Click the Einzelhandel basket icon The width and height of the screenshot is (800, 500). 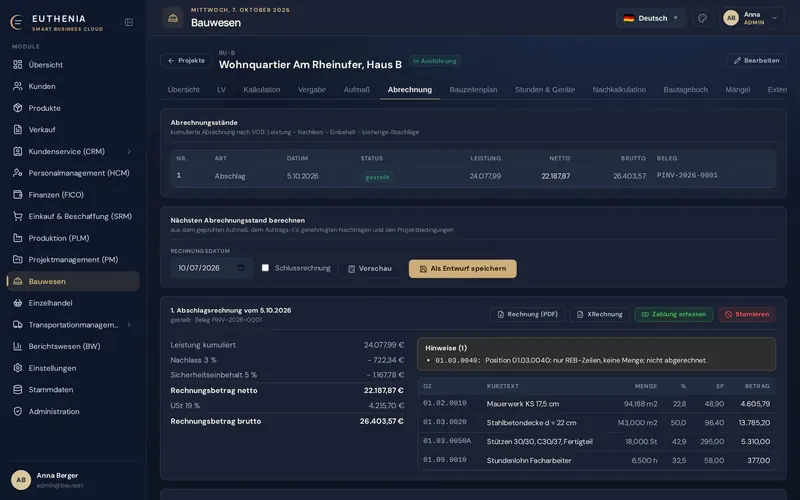pos(18,303)
